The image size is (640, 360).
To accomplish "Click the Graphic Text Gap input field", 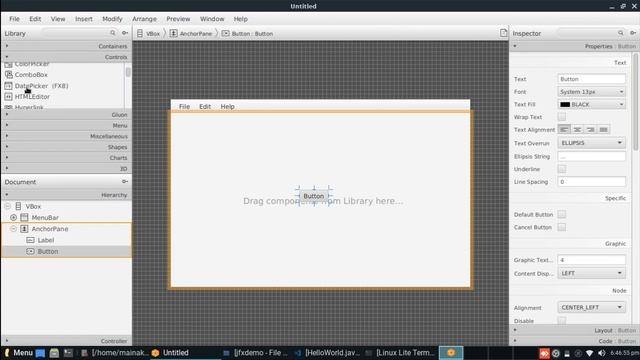I will (x=591, y=260).
